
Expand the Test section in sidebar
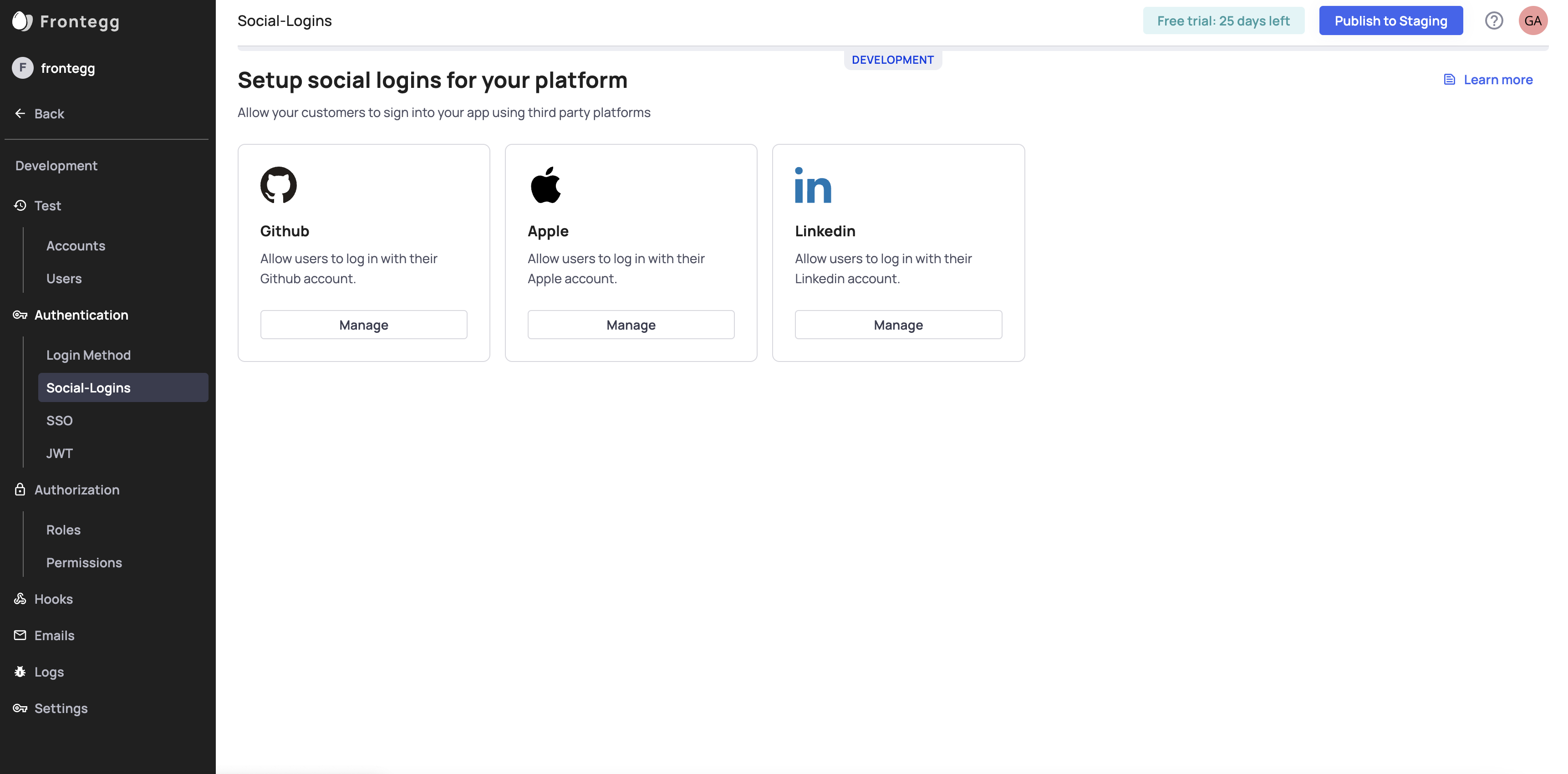coord(47,206)
